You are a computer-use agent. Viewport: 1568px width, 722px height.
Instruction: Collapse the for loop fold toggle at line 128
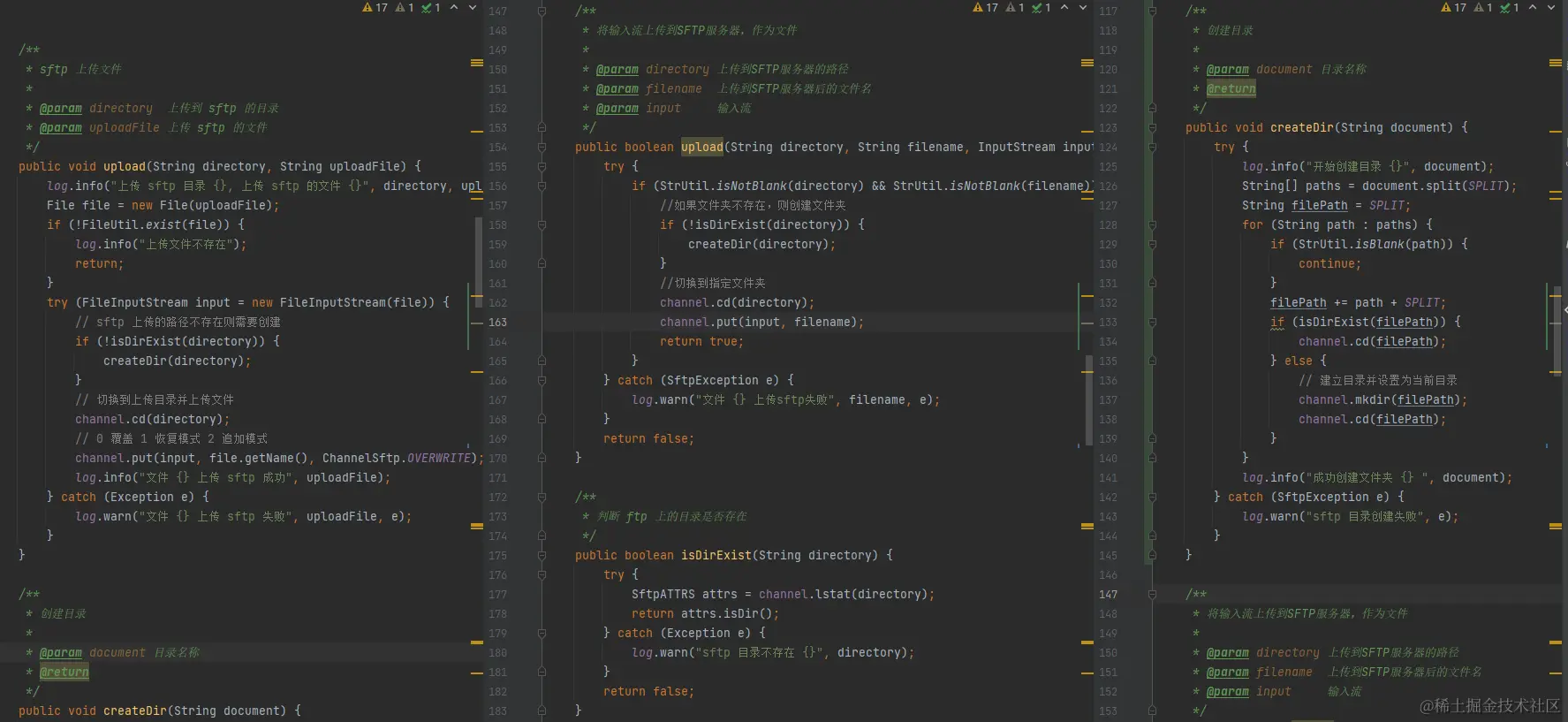1152,224
